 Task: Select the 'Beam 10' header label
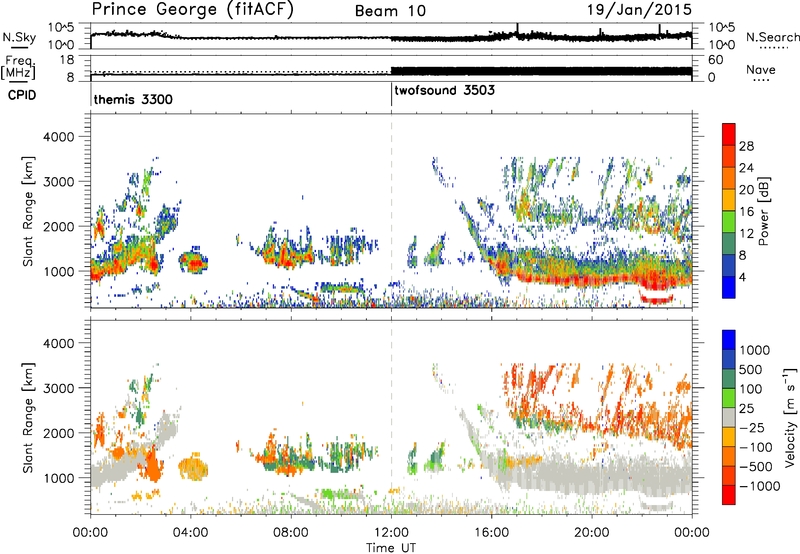tap(390, 11)
